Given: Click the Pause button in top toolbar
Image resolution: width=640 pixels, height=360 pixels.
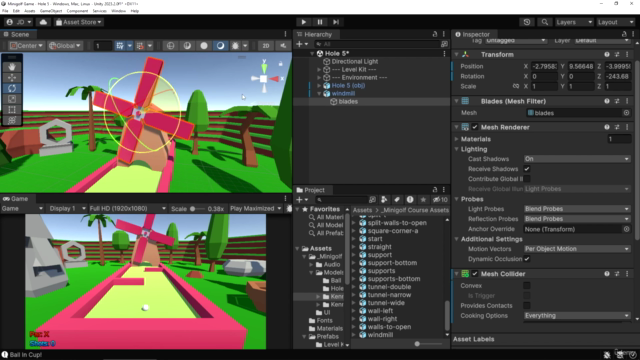Looking at the screenshot, I should 320,22.
